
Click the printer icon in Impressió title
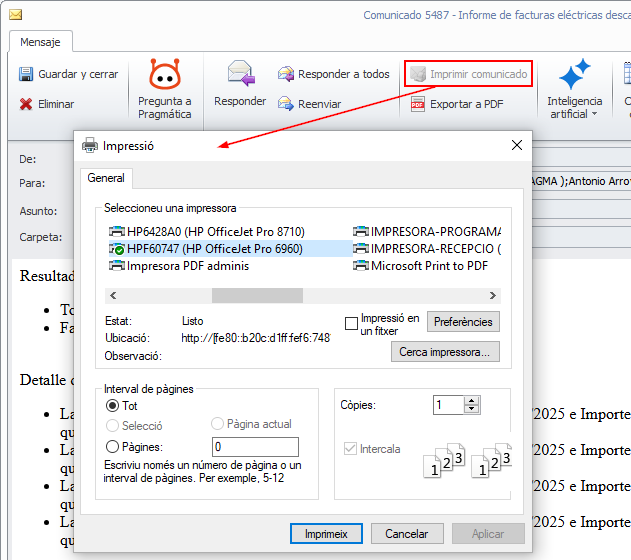pos(90,145)
